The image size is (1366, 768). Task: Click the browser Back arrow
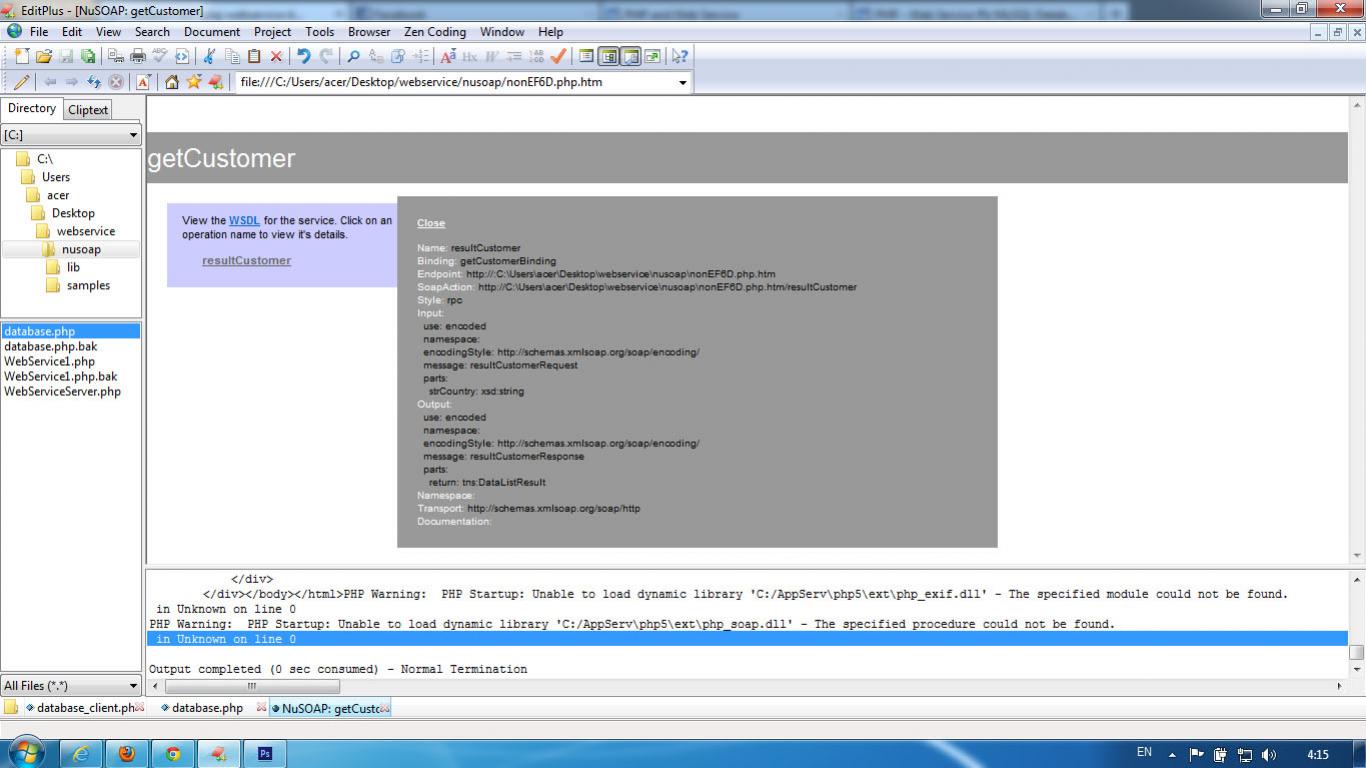tap(49, 82)
